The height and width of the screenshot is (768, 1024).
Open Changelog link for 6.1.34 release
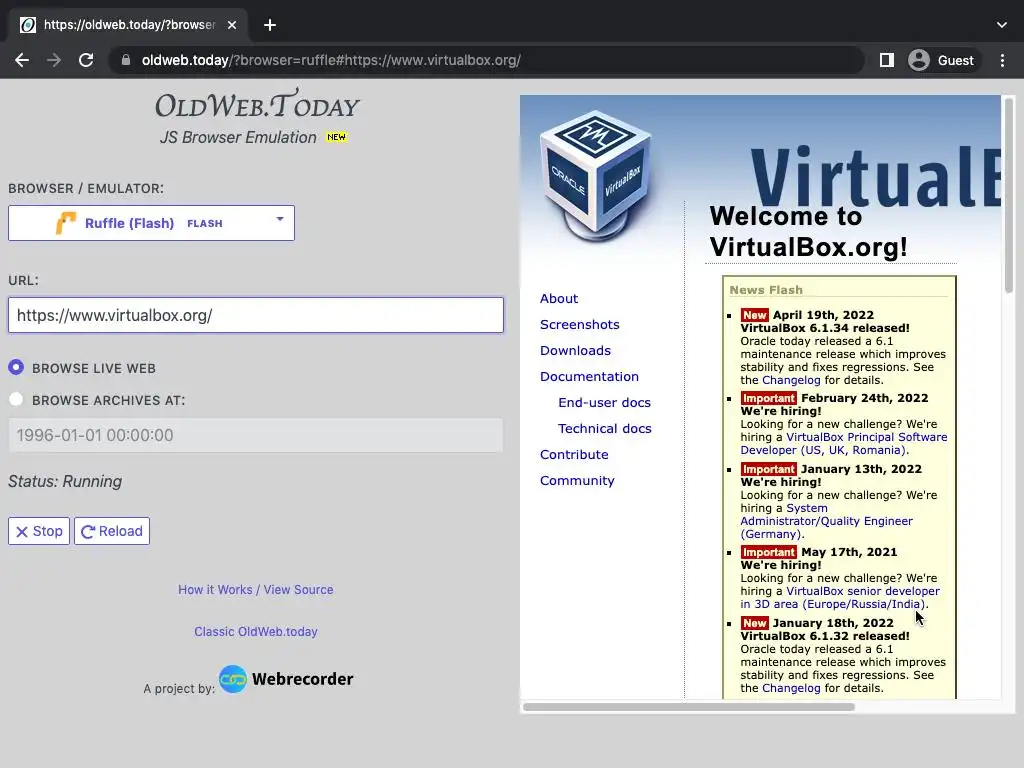pos(791,380)
